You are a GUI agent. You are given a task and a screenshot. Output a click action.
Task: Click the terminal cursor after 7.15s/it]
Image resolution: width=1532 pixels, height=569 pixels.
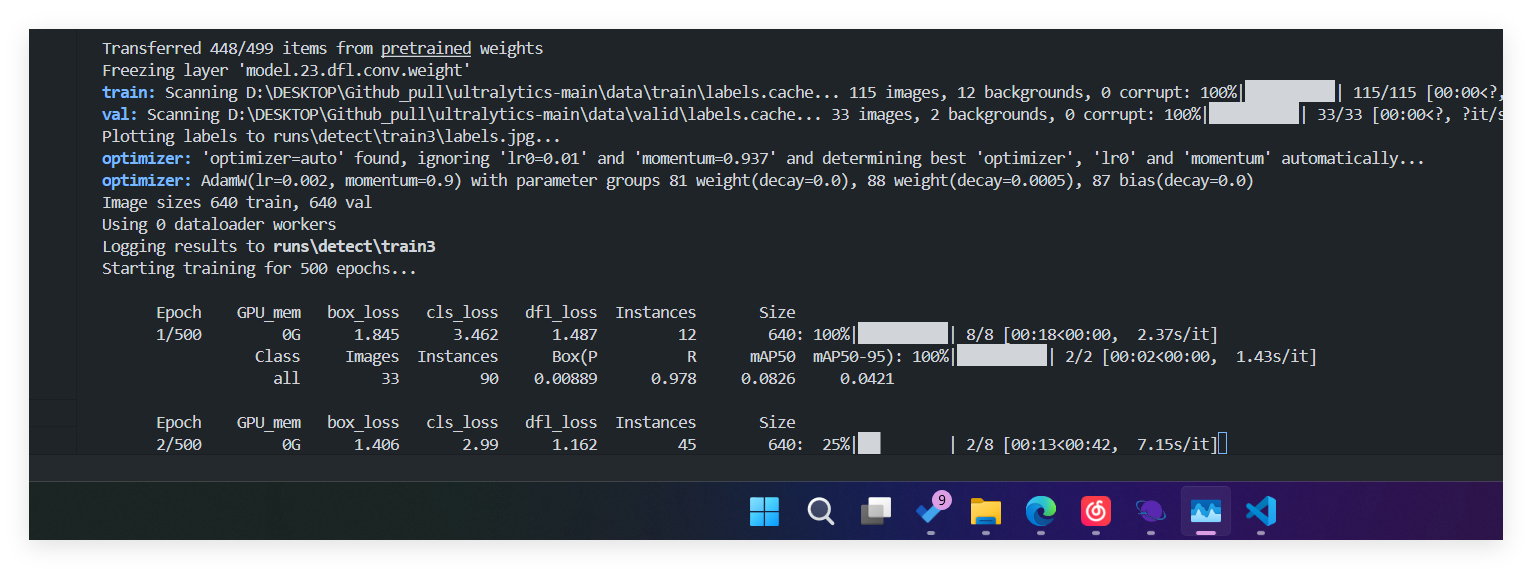(x=1222, y=444)
